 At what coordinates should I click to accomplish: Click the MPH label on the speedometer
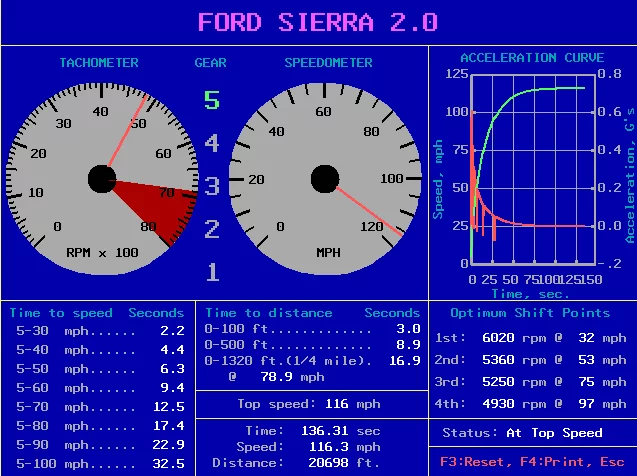tap(328, 253)
